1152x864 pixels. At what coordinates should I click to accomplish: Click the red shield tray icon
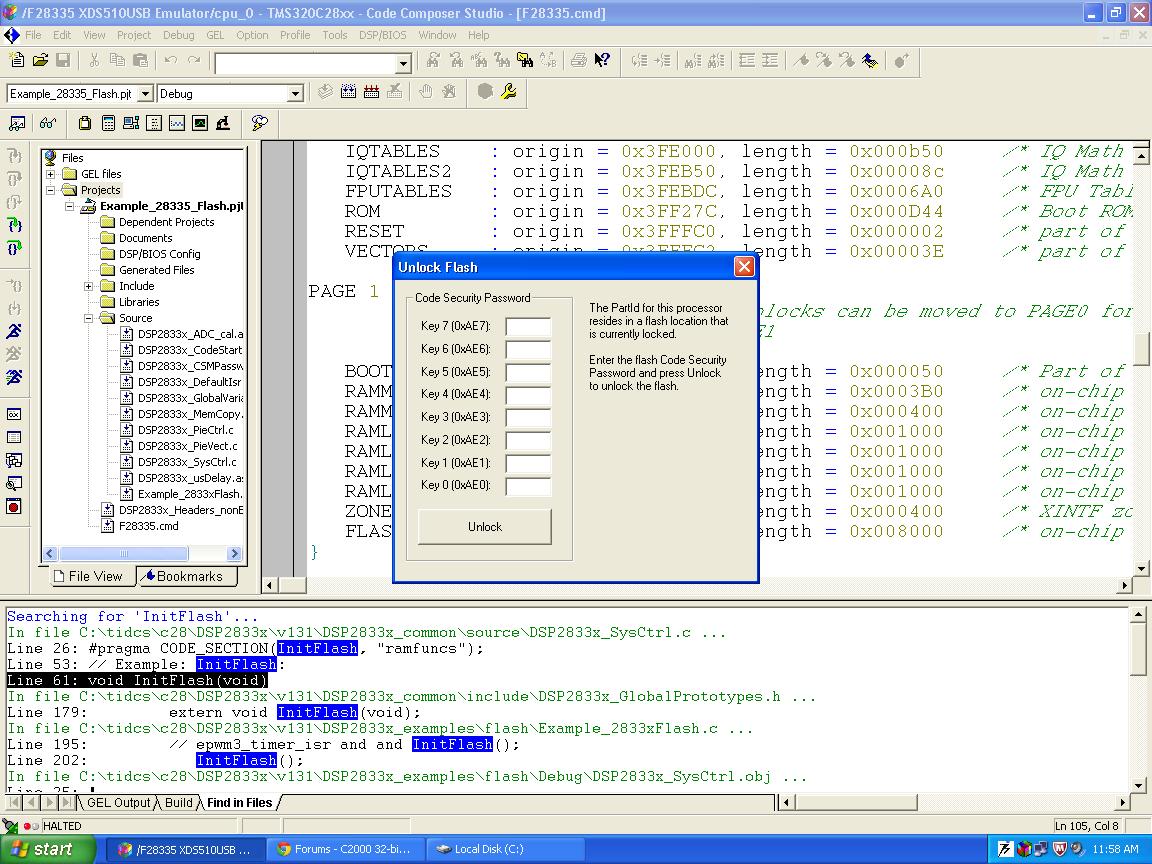[x=1059, y=849]
